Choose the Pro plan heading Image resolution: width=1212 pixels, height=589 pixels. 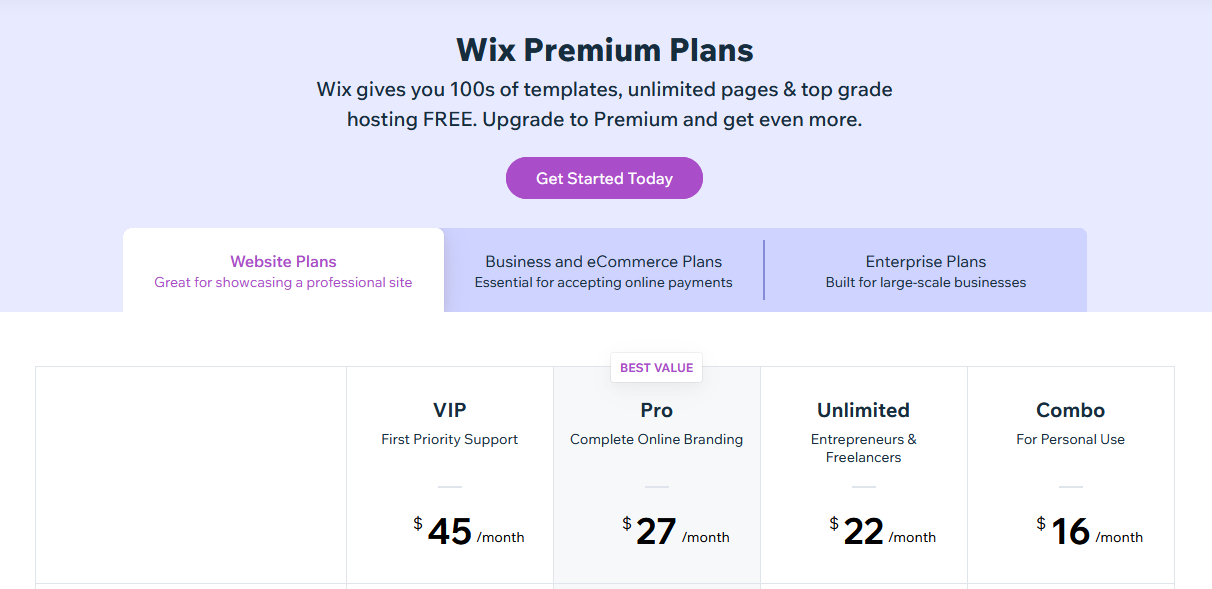[x=657, y=410]
